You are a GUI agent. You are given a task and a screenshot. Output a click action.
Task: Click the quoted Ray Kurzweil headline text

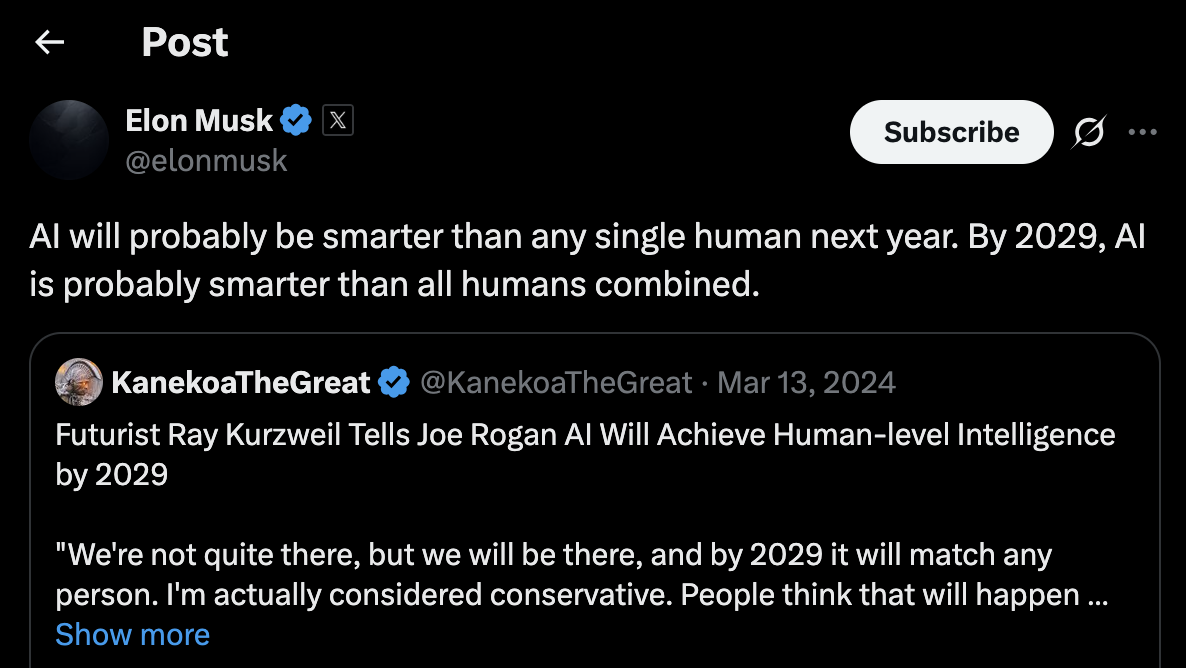585,455
